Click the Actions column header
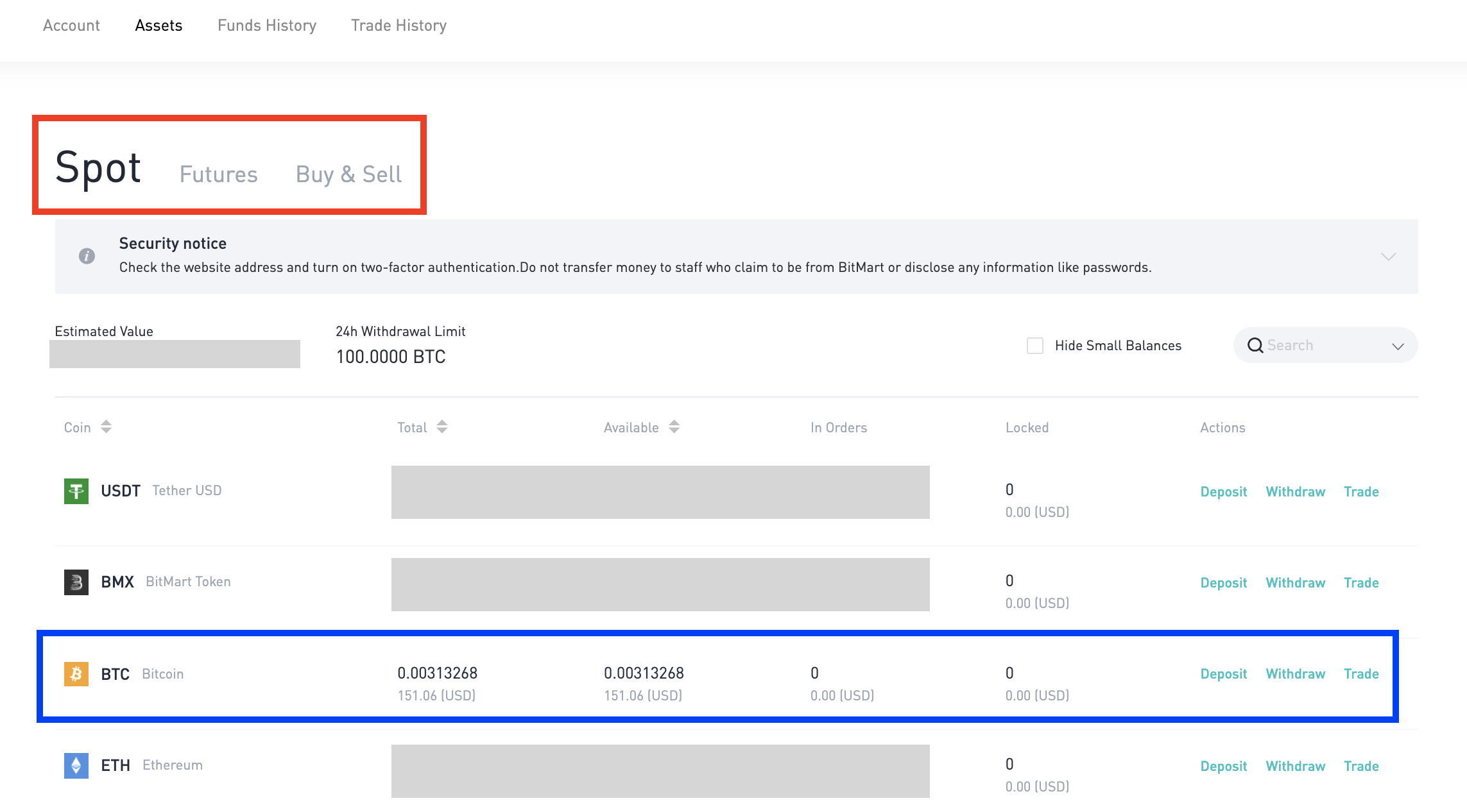Viewport: 1467px width, 812px height. click(x=1222, y=428)
